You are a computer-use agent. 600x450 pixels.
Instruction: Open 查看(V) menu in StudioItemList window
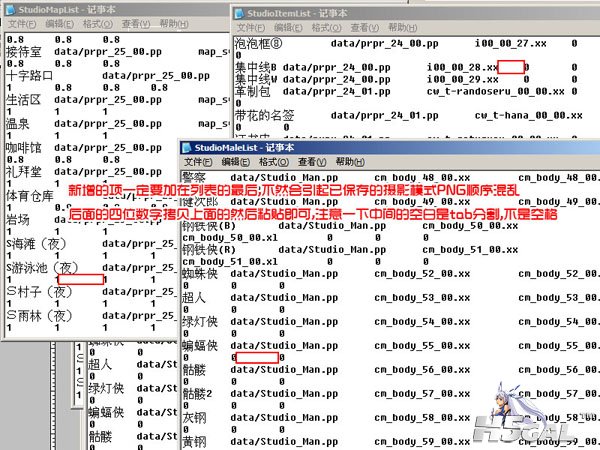(365, 28)
